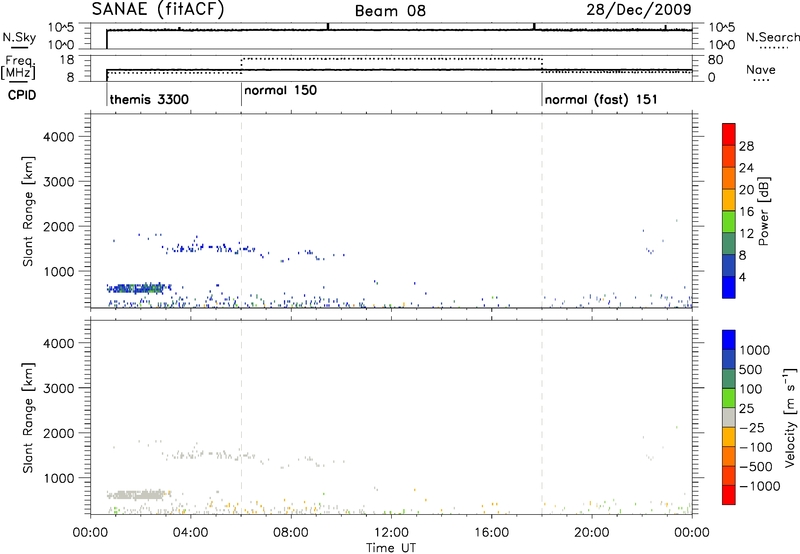Click the dashed 18:00 marker line in velocity panel
The width and height of the screenshot is (800, 554).
coord(542,417)
